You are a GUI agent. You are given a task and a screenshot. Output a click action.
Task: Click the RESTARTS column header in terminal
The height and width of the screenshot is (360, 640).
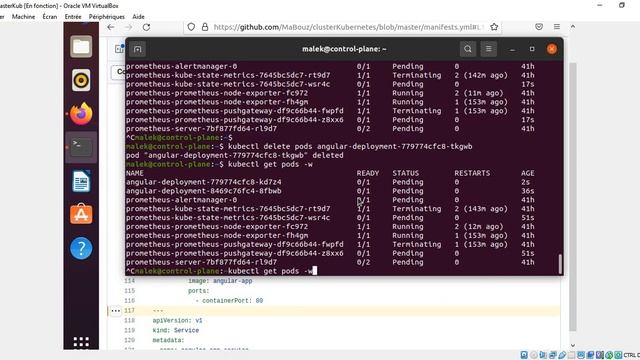472,173
